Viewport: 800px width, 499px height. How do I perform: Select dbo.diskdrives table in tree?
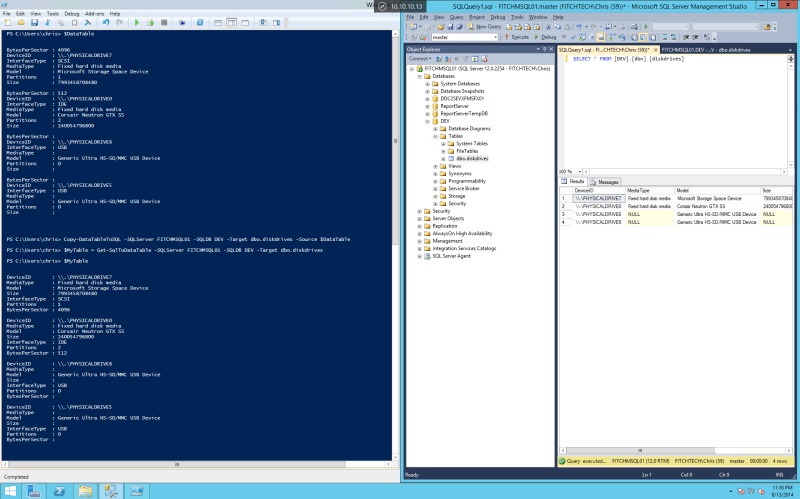pos(472,159)
